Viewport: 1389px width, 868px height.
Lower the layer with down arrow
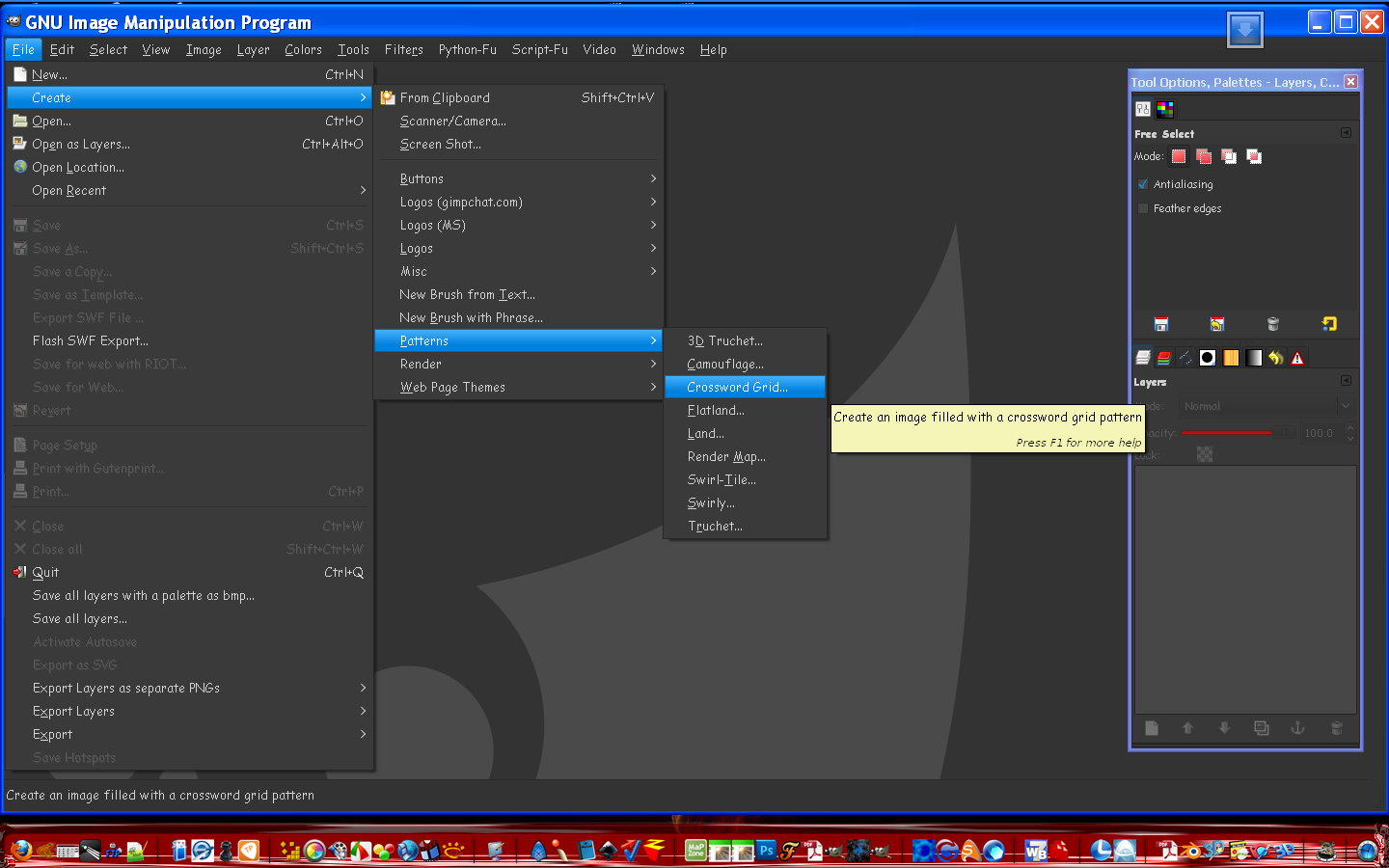tap(1224, 728)
